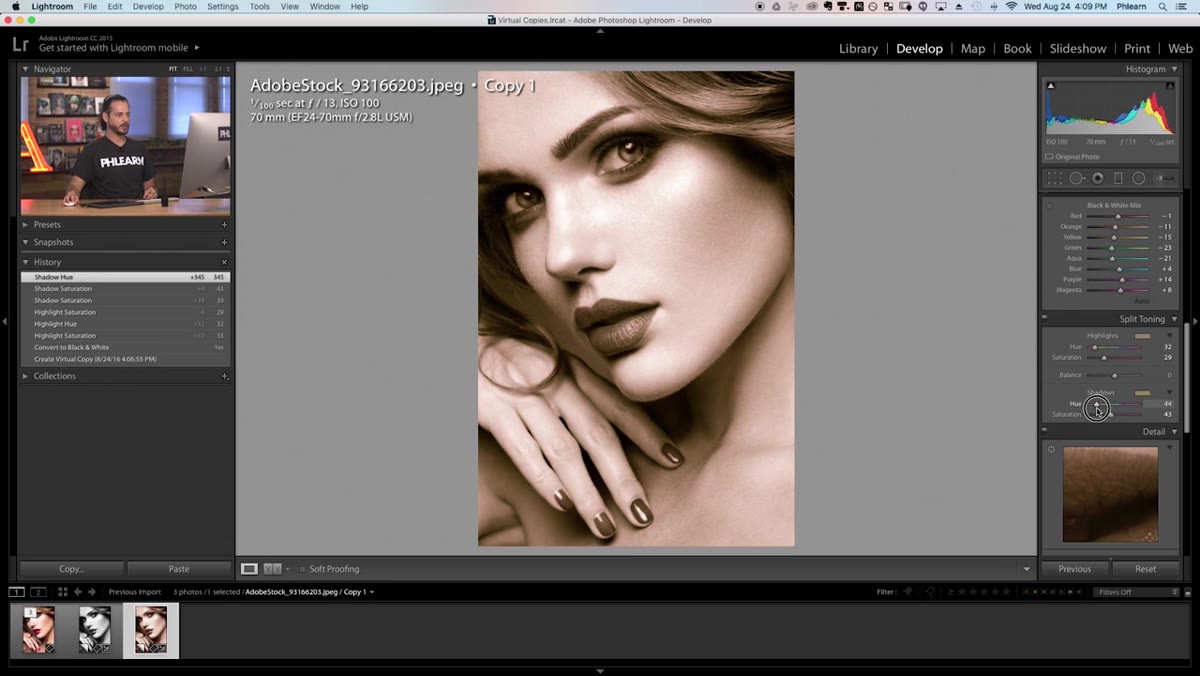Screen dimensions: 1200x676
Task: Open macOS Spotlight search icon
Action: click(x=1162, y=6)
